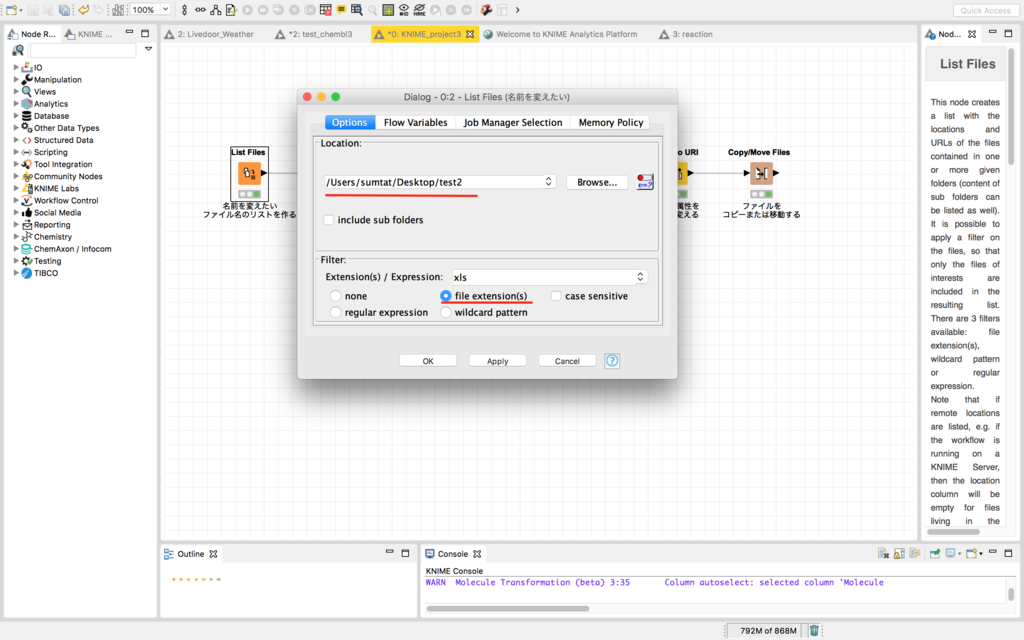Click the reset table red-X toolbar icon

coord(325,10)
